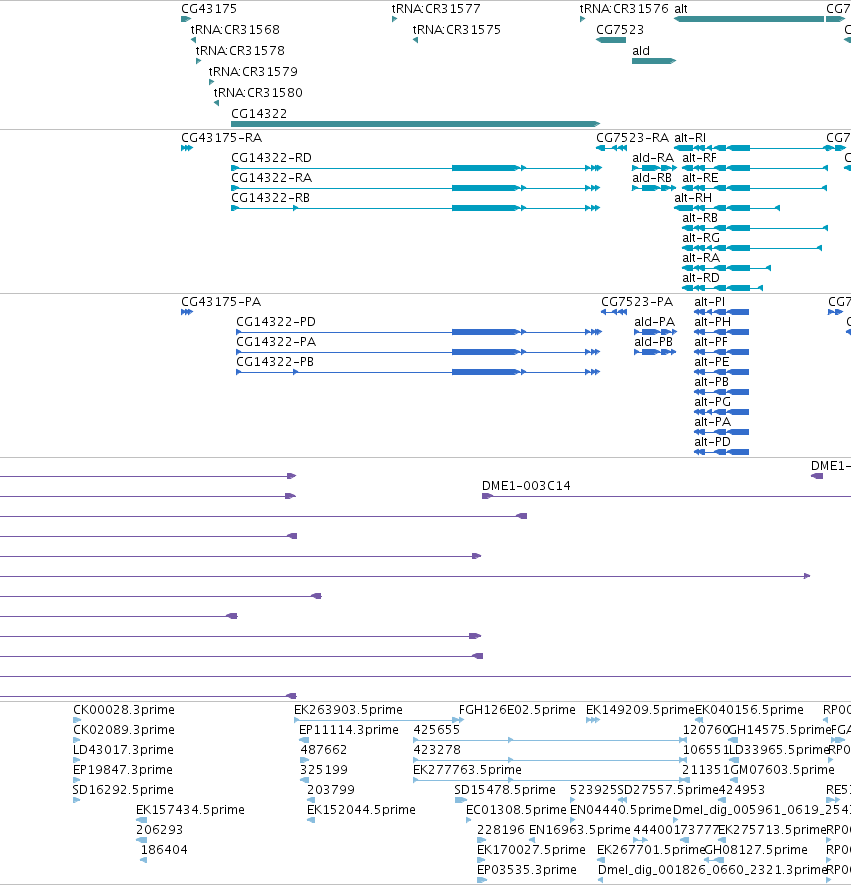This screenshot has width=851, height=885.
Task: Click the tRNA:CR31580 gene label
Action: click(258, 93)
